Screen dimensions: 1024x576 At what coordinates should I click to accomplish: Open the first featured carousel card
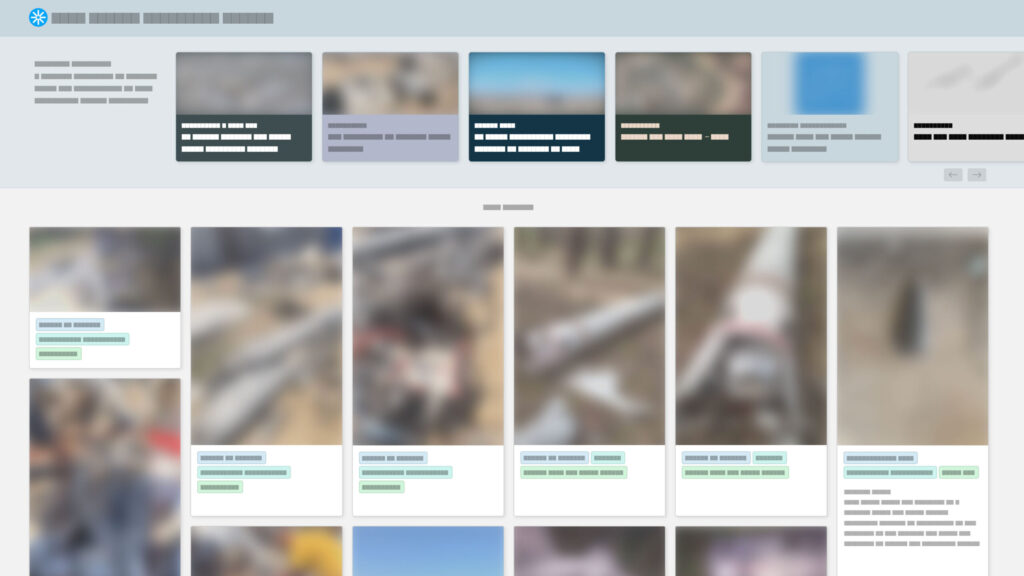coord(244,106)
